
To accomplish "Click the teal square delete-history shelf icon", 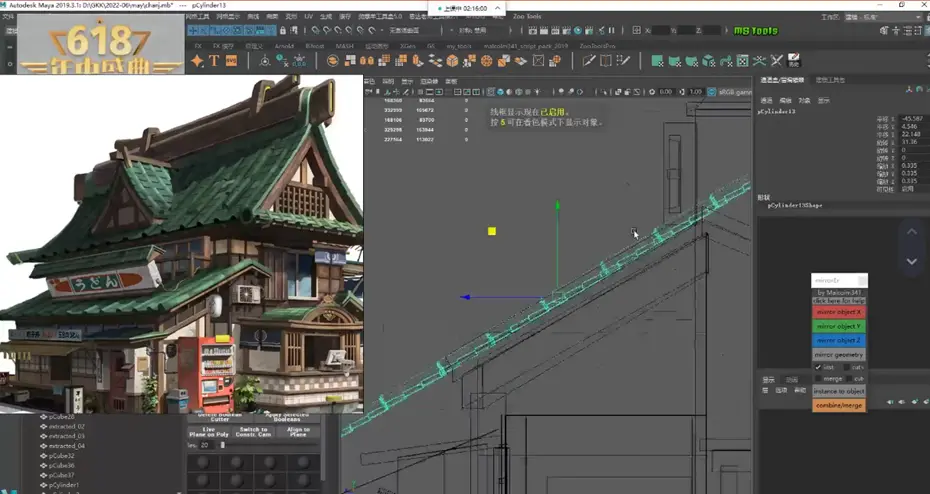I will point(657,60).
